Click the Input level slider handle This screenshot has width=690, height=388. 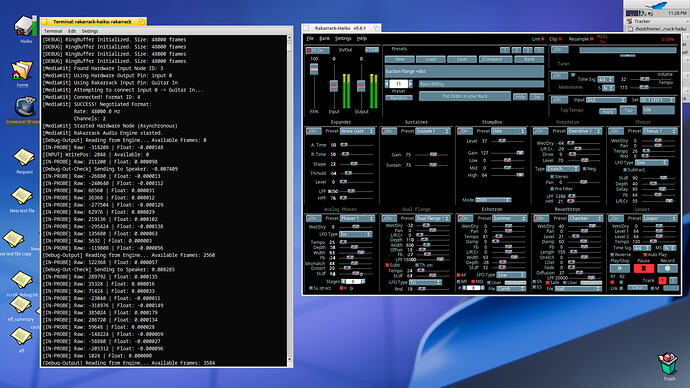click(334, 86)
